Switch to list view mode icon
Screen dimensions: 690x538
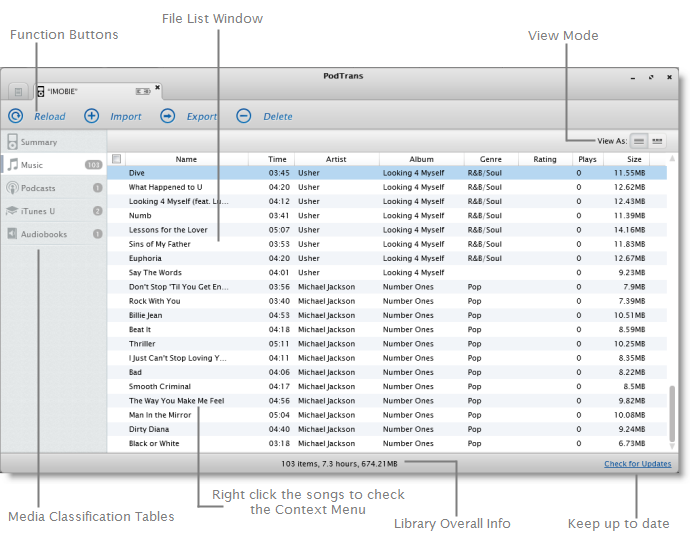point(639,141)
